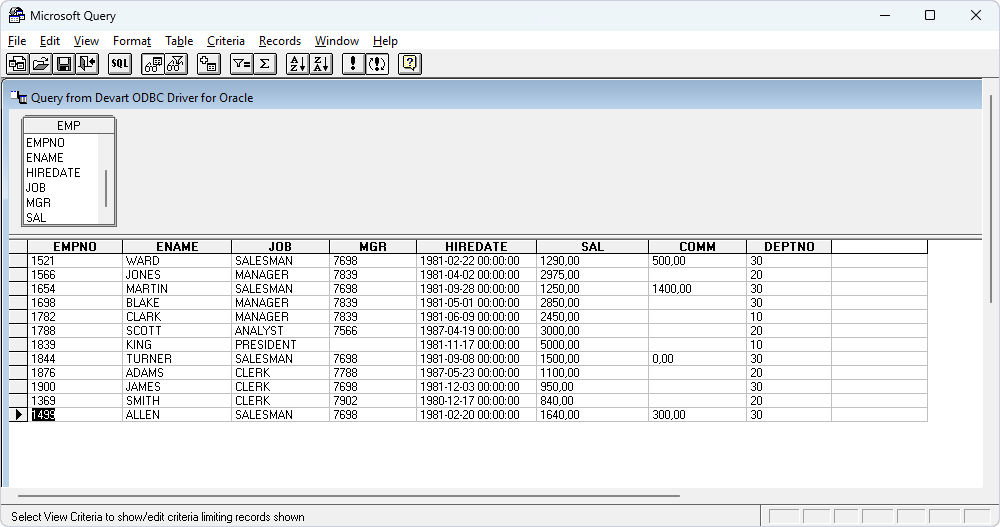Click EMPNO cell 1369

point(75,401)
